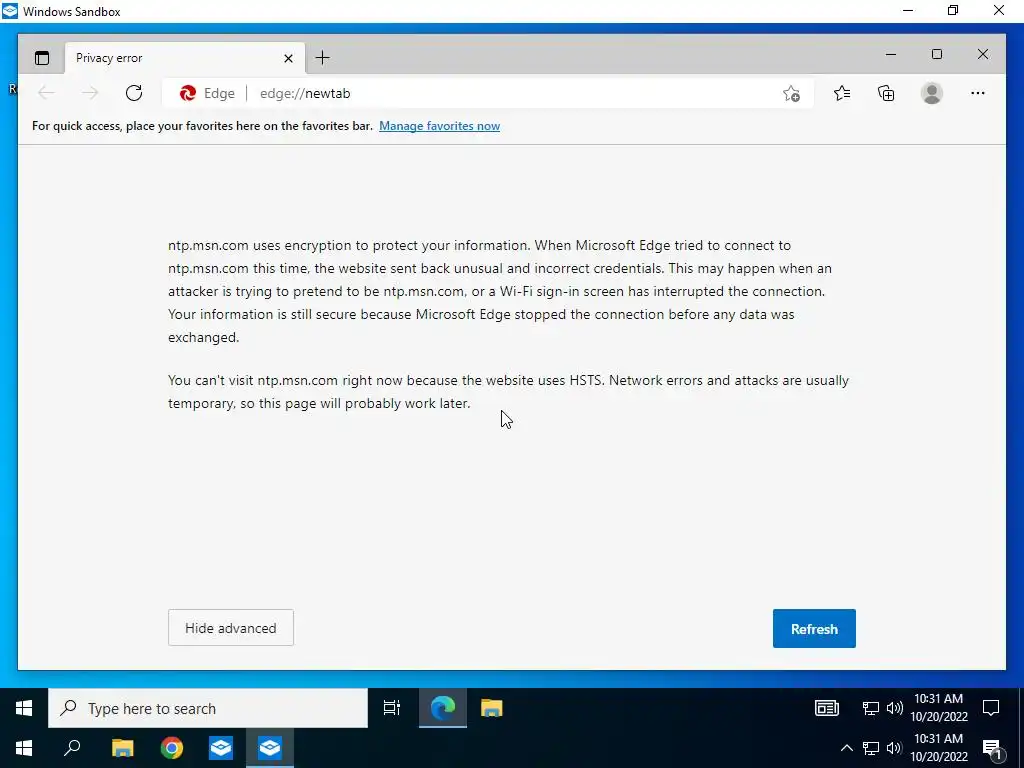The width and height of the screenshot is (1024, 768).
Task: Click the host volume tray icon
Action: (x=895, y=748)
